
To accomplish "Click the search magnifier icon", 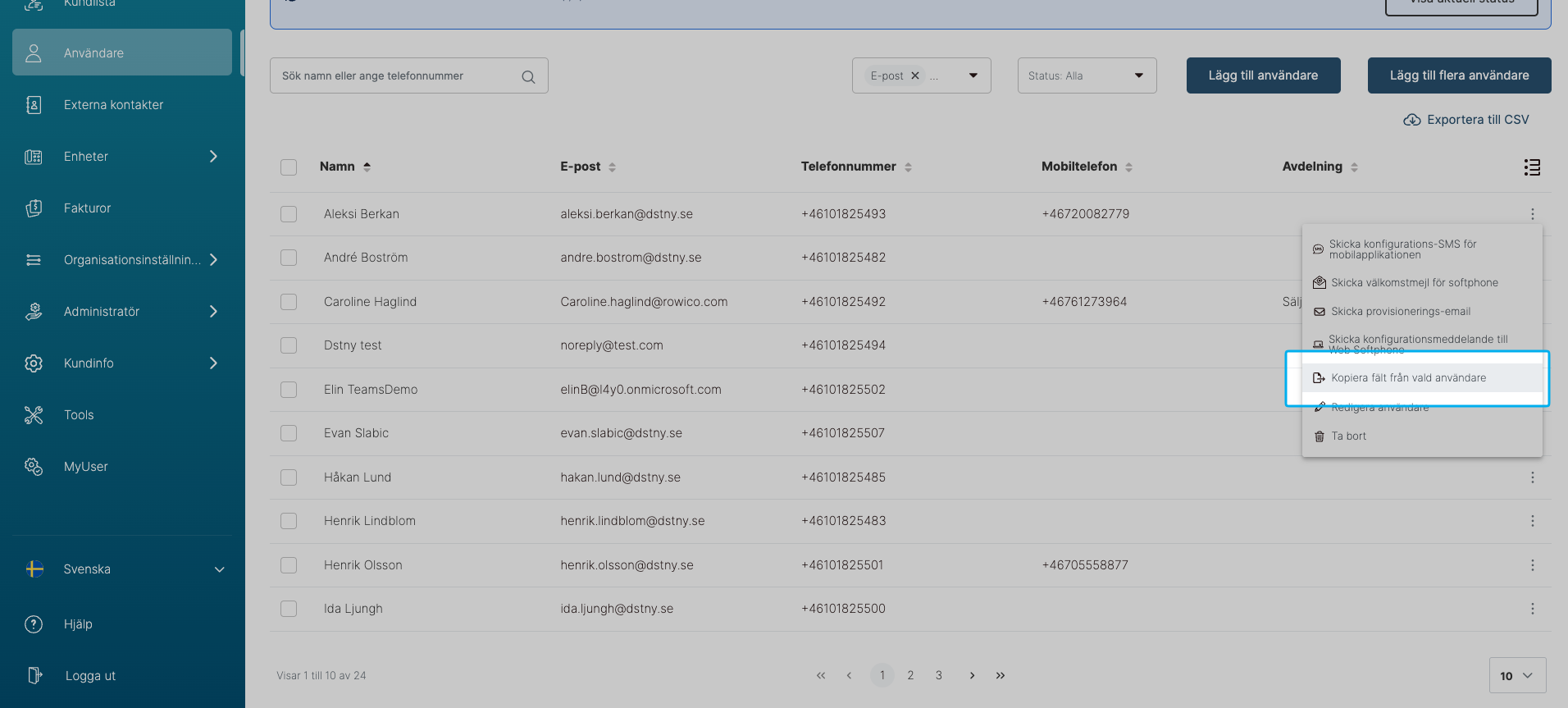I will (528, 76).
